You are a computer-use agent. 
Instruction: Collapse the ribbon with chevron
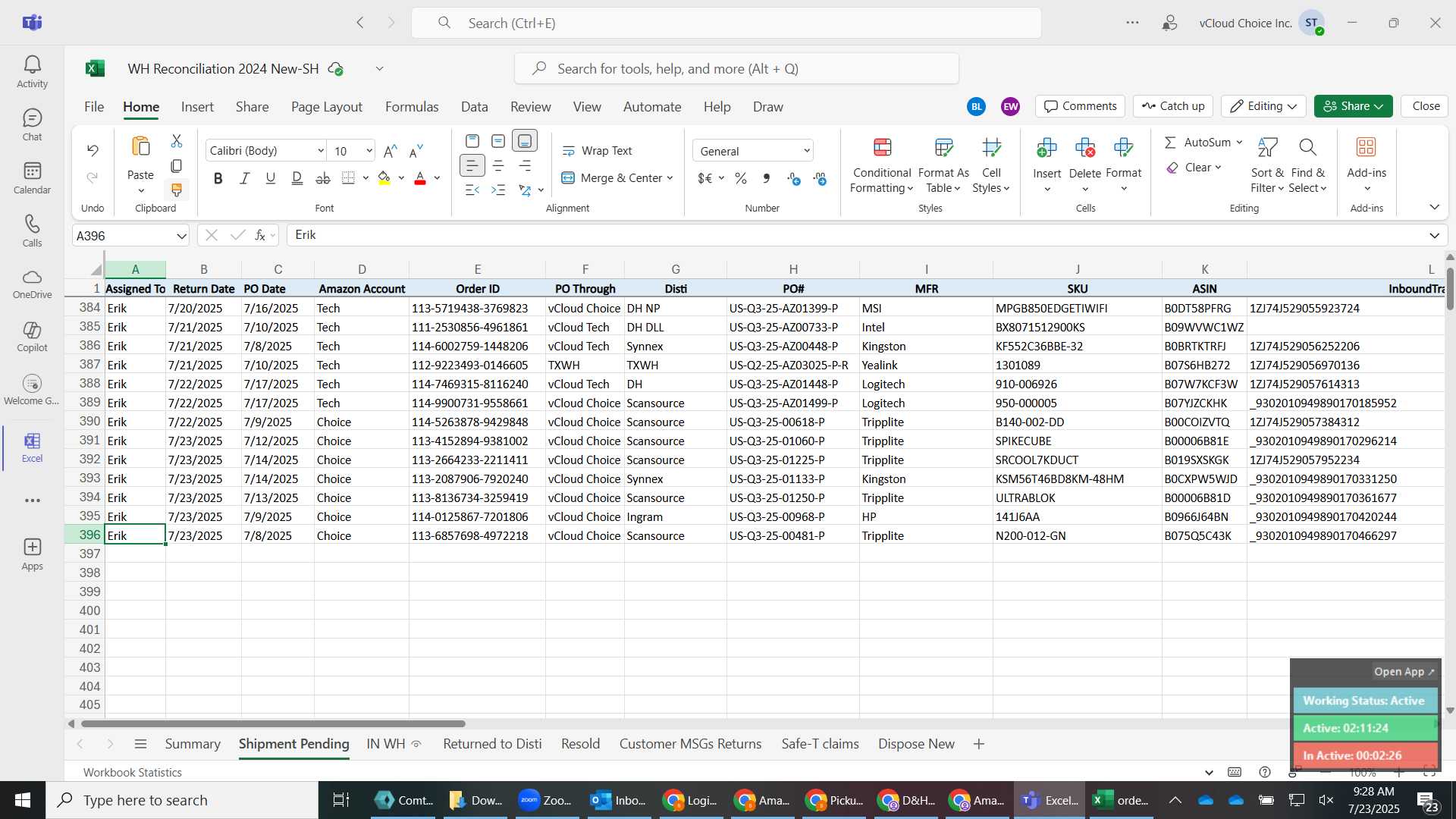coord(1434,207)
